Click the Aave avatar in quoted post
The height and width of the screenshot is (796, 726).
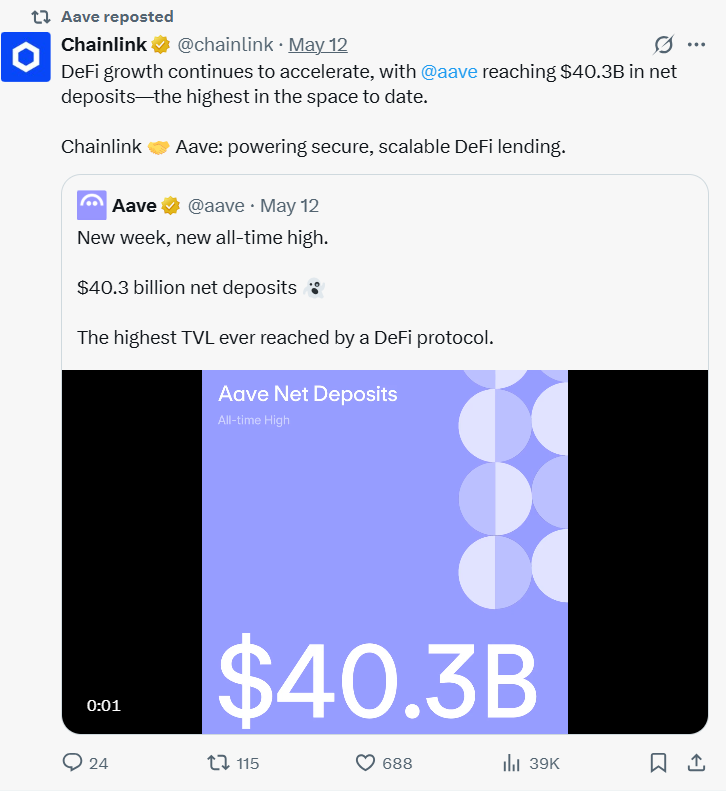pyautogui.click(x=92, y=205)
